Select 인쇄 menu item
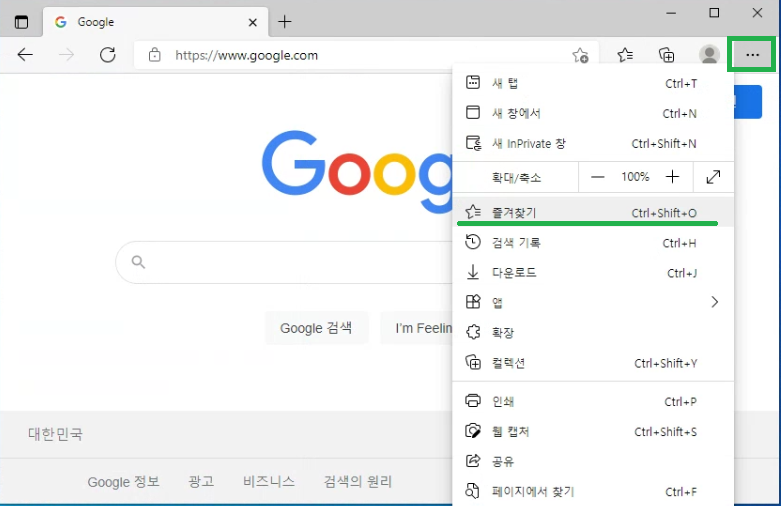This screenshot has width=781, height=506. tap(593, 401)
